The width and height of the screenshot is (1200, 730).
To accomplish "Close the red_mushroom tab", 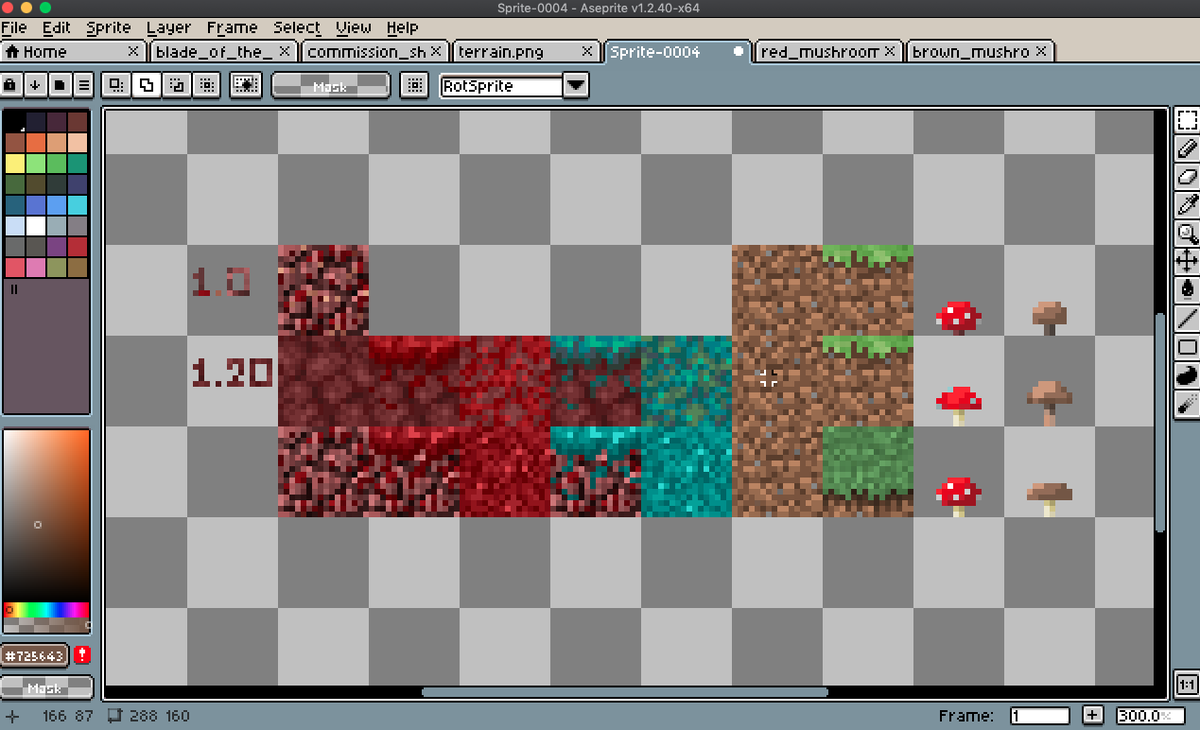I will pos(890,51).
